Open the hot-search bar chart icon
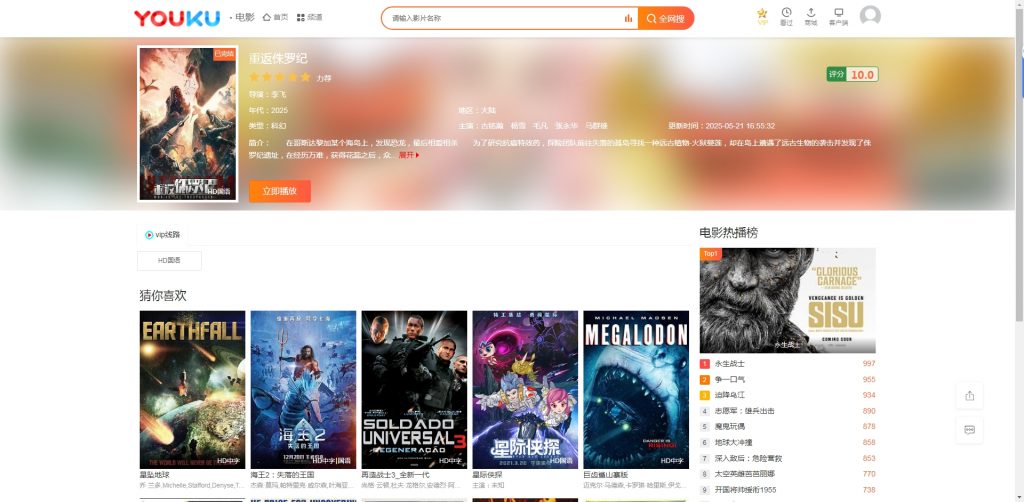 point(628,18)
